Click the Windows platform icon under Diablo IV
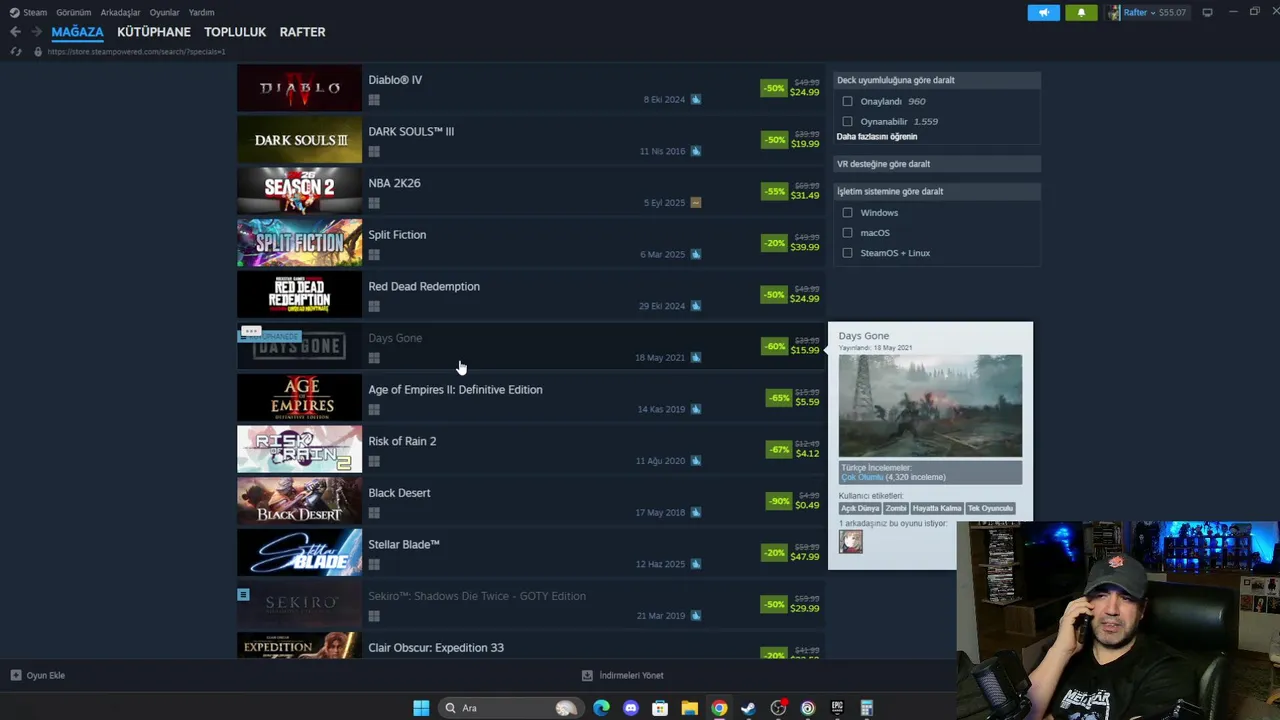This screenshot has width=1280, height=720. [374, 100]
